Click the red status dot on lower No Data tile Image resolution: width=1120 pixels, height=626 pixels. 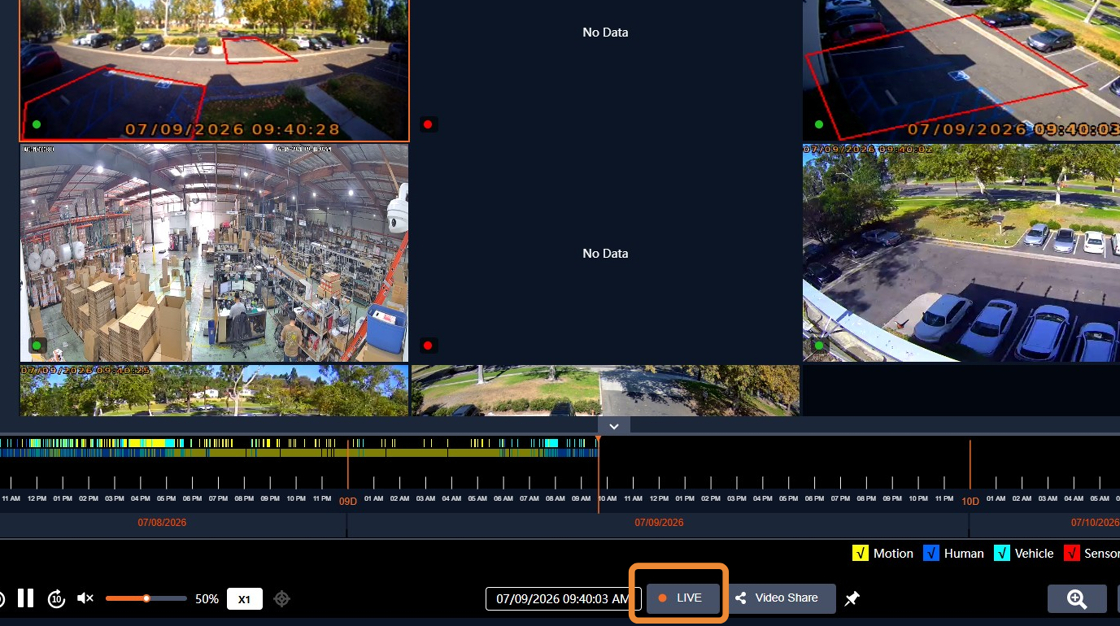428,346
